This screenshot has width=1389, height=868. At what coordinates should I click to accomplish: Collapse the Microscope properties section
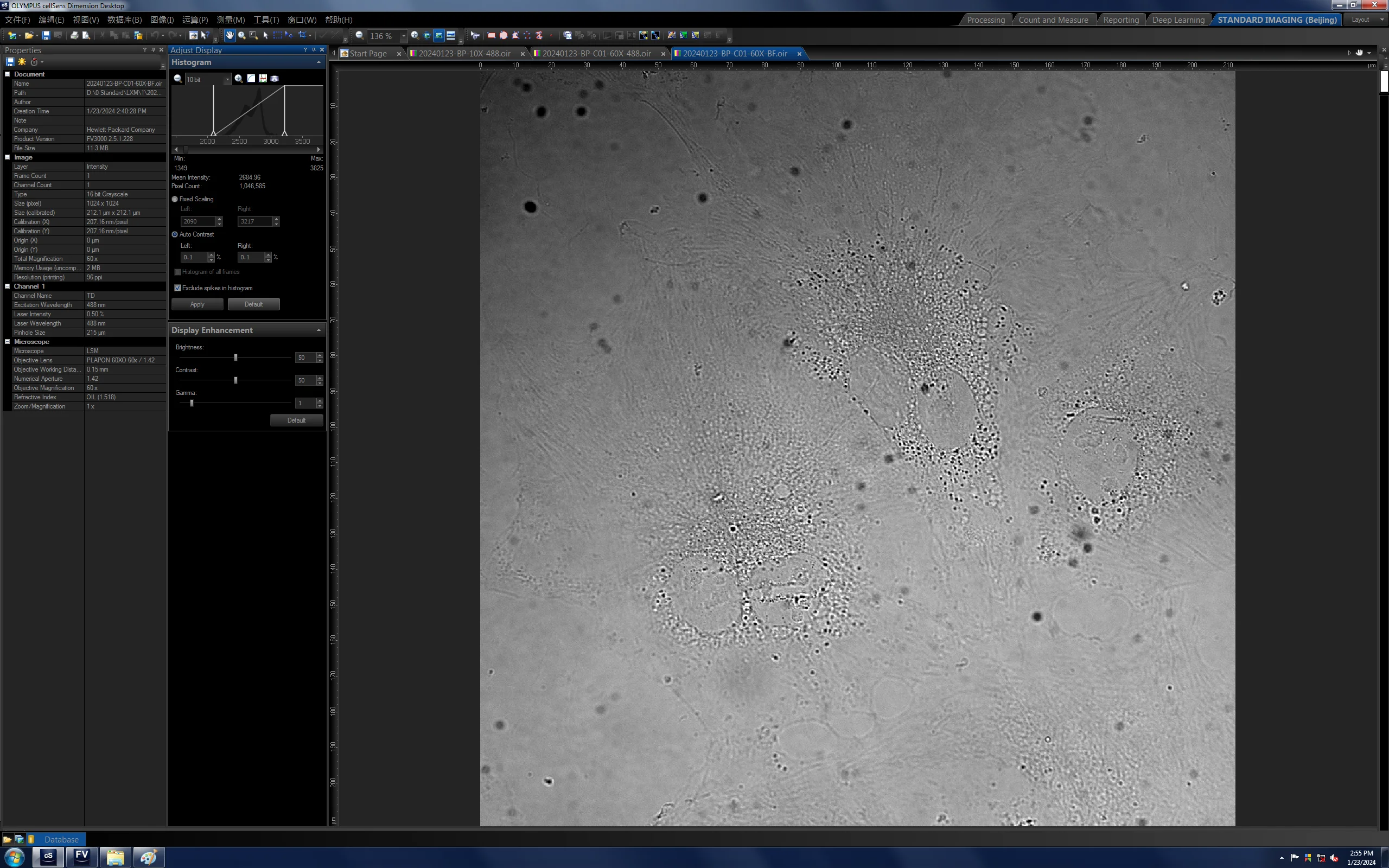tap(8, 342)
